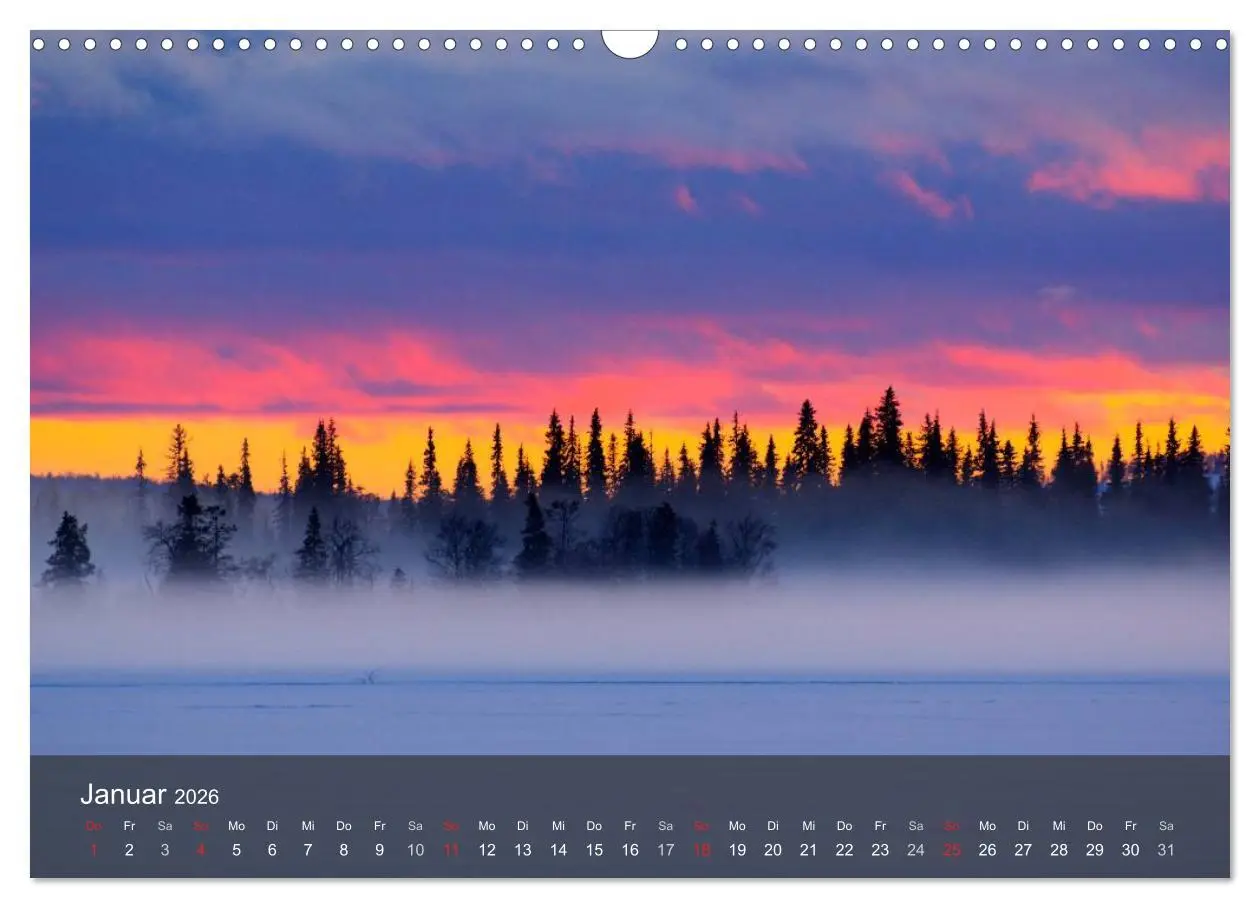1260x908 pixels.
Task: Select day 9 in the calendar strip
Action: (379, 850)
